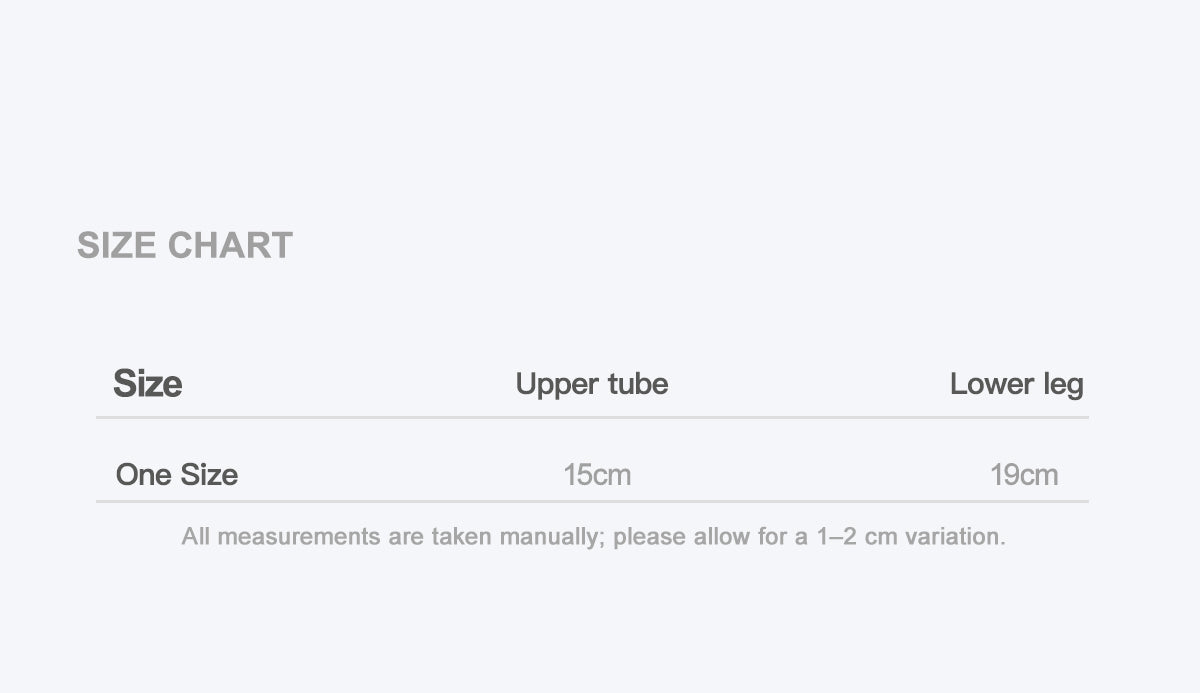Click the word "variation" ending the footnote
This screenshot has width=1200, height=693.
955,537
